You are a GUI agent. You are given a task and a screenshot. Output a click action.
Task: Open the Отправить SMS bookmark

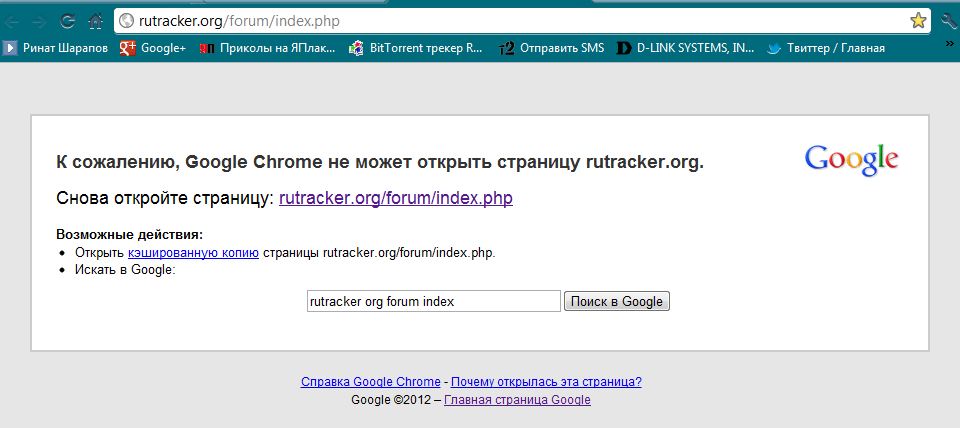(551, 48)
